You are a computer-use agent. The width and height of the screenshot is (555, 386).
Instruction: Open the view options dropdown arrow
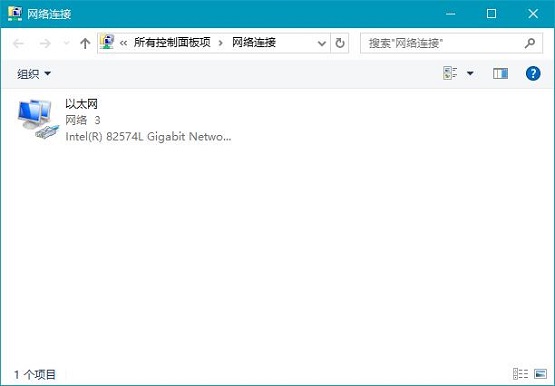point(470,74)
